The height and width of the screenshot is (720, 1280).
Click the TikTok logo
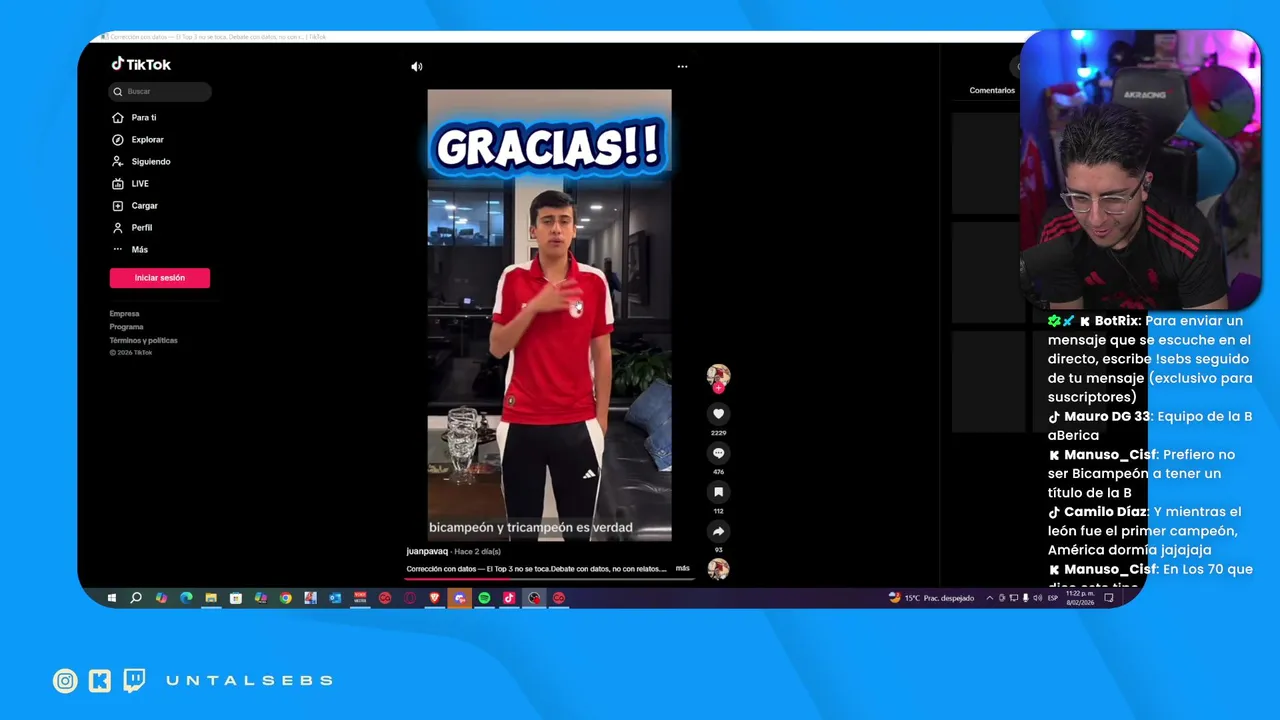click(141, 64)
